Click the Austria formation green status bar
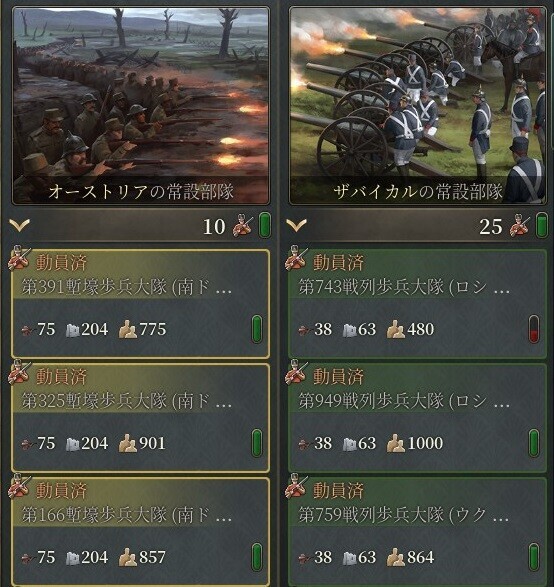Viewport: 554px width, 587px height. (265, 225)
